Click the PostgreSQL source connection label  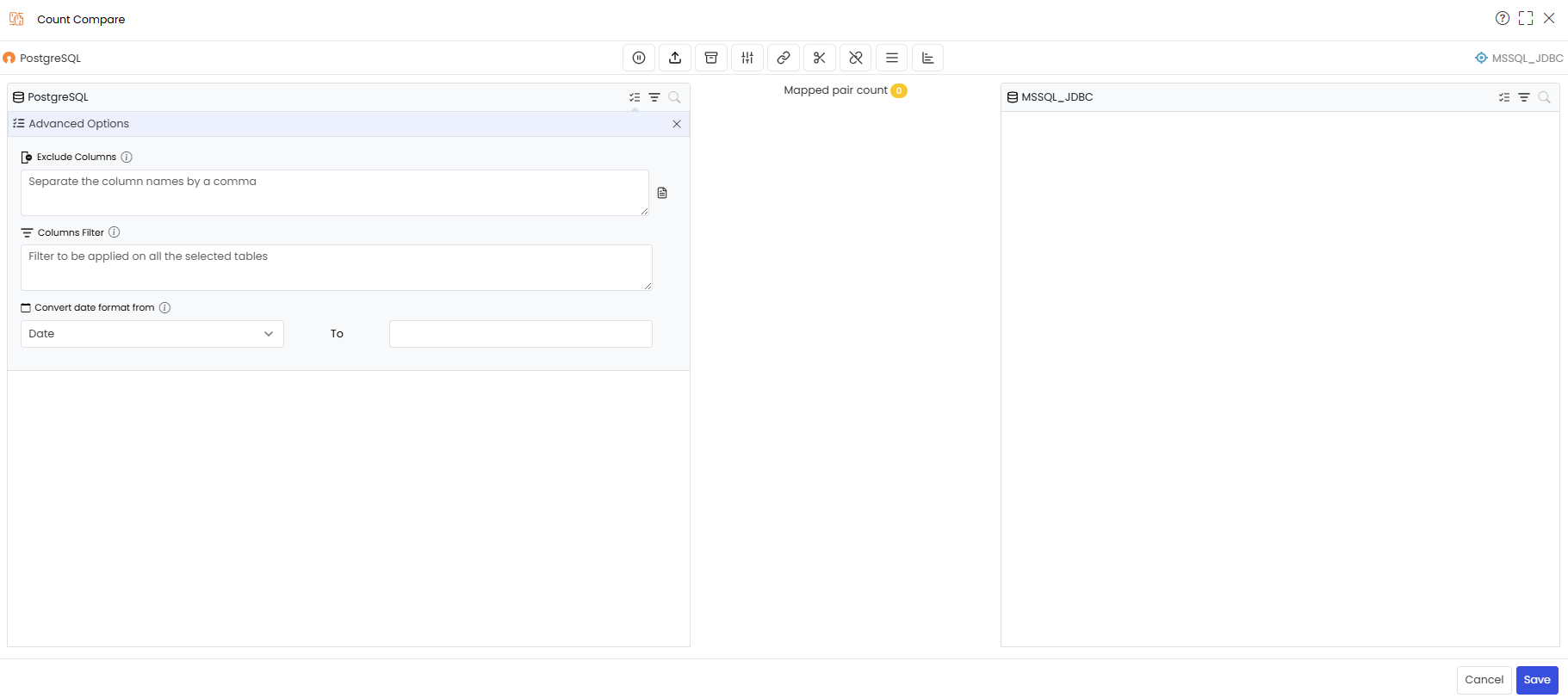pos(50,59)
